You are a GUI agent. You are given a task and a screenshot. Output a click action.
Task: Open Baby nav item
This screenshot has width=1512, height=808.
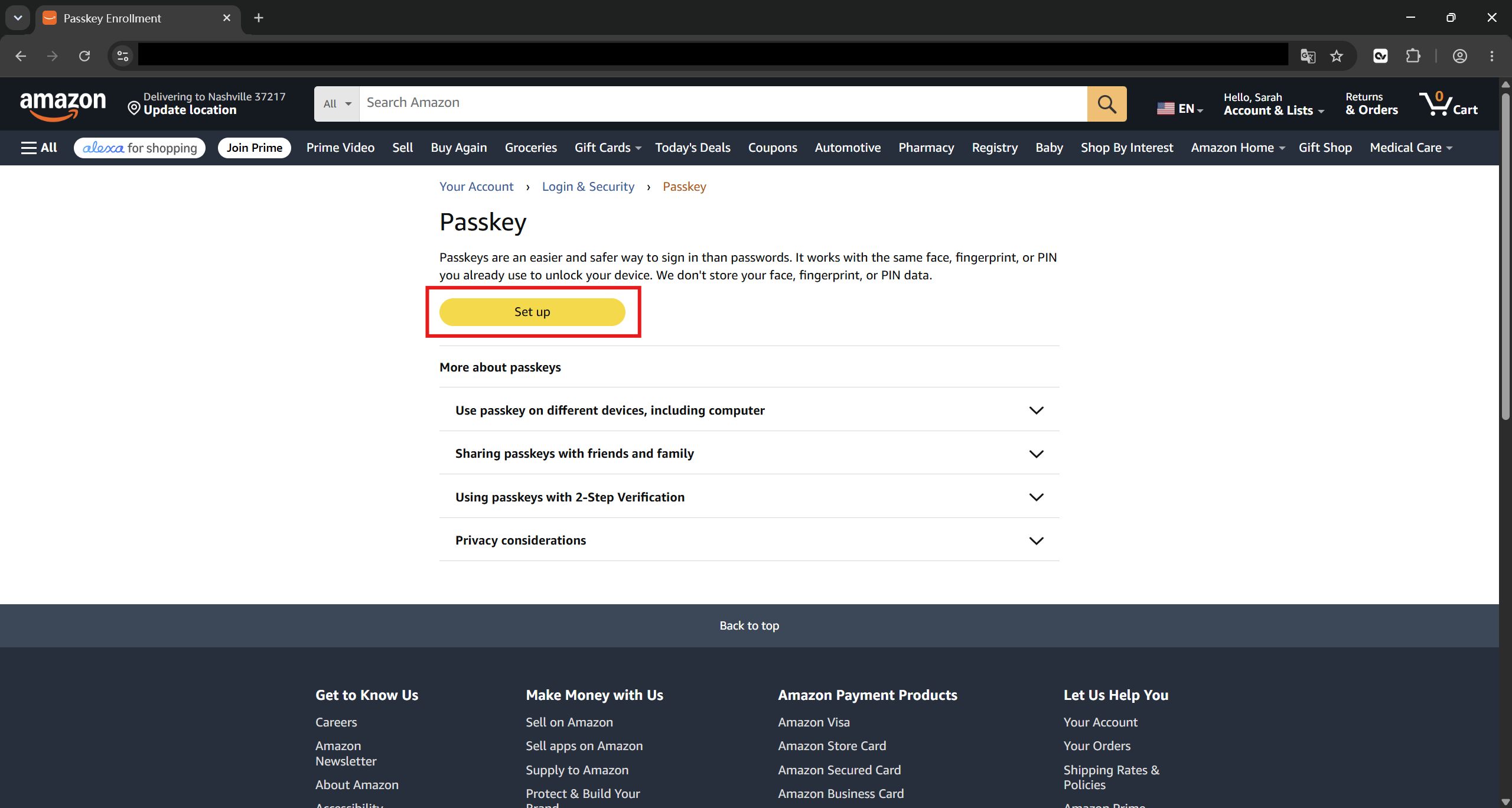[1049, 148]
